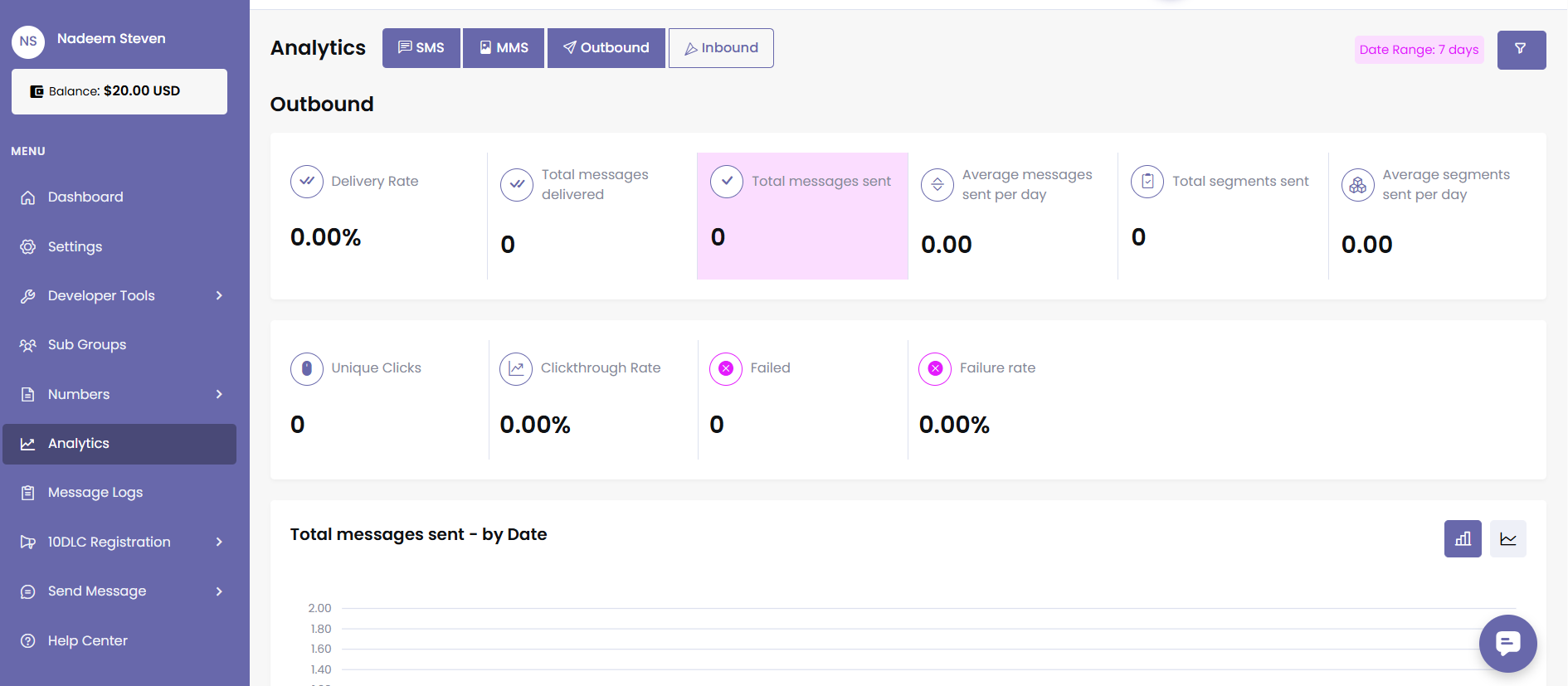Click the Delivery Rate double-check icon
The height and width of the screenshot is (686, 1568).
pyautogui.click(x=307, y=182)
